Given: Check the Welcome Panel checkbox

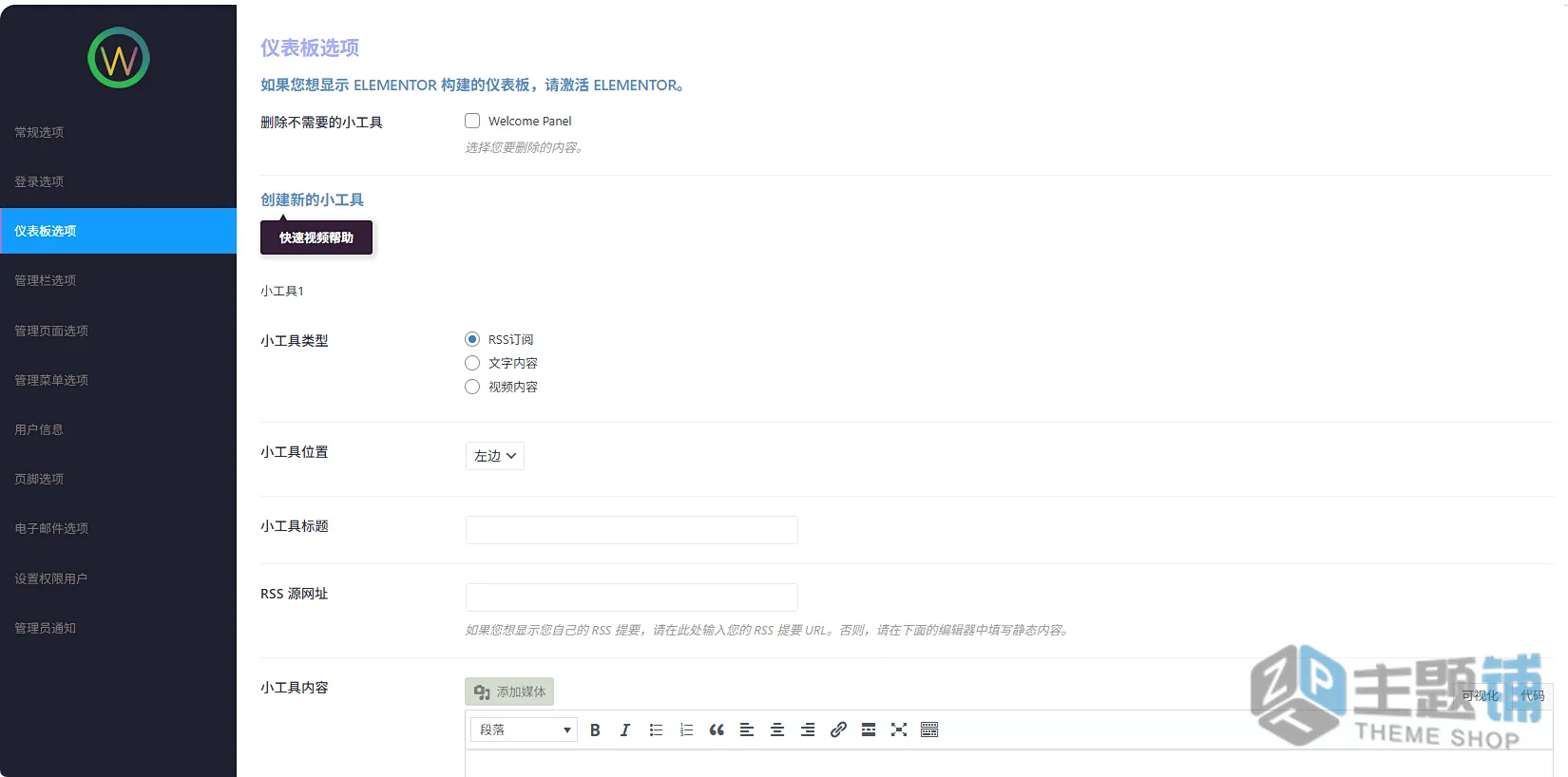Looking at the screenshot, I should [472, 121].
